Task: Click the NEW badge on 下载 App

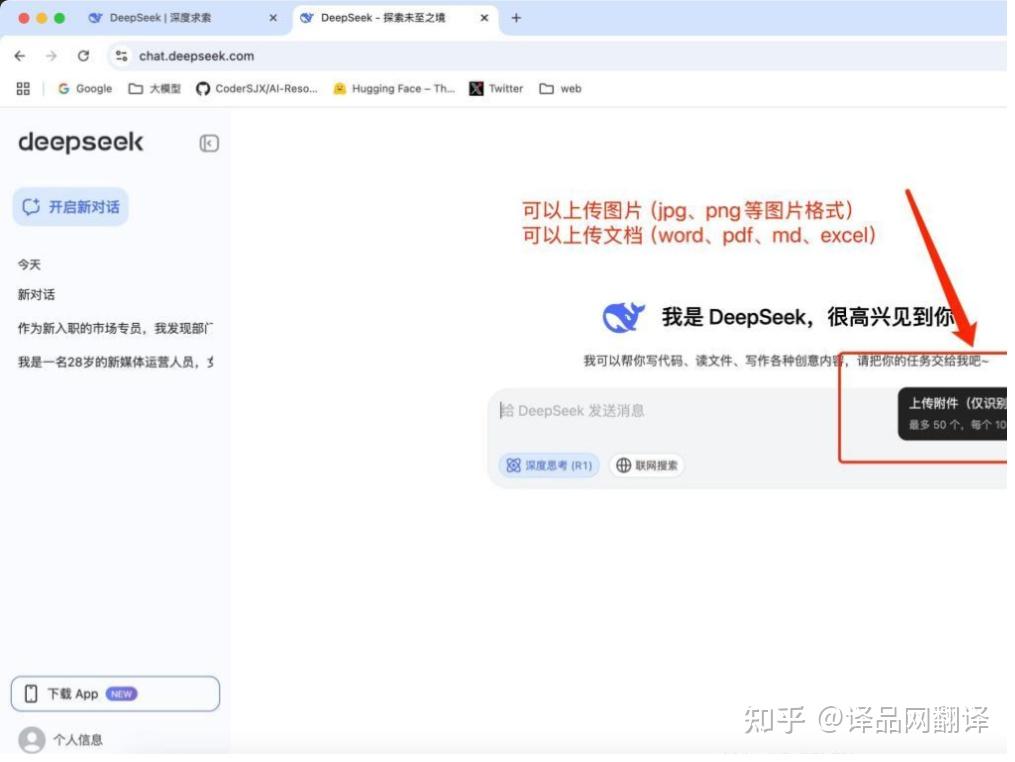Action: (122, 694)
